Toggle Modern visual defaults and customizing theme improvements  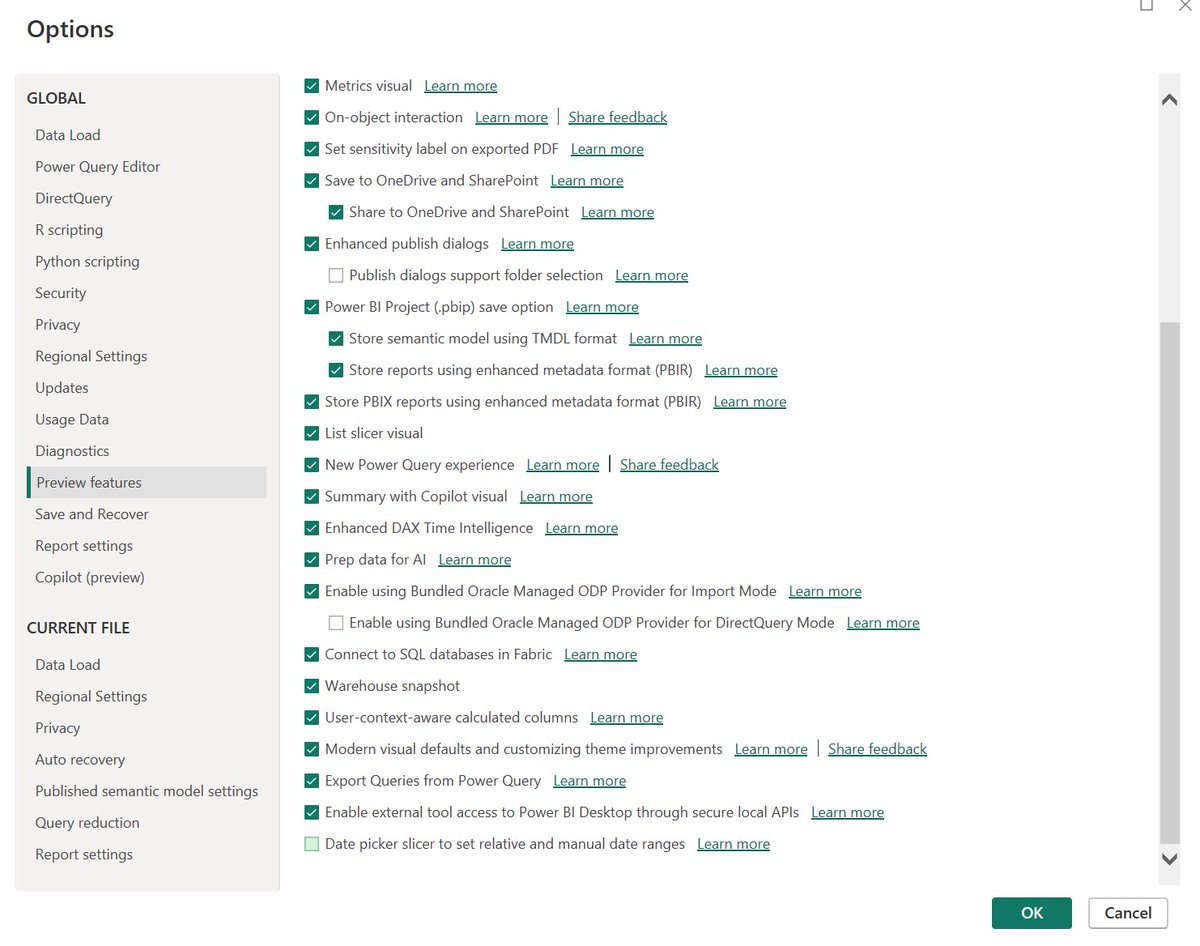click(312, 749)
